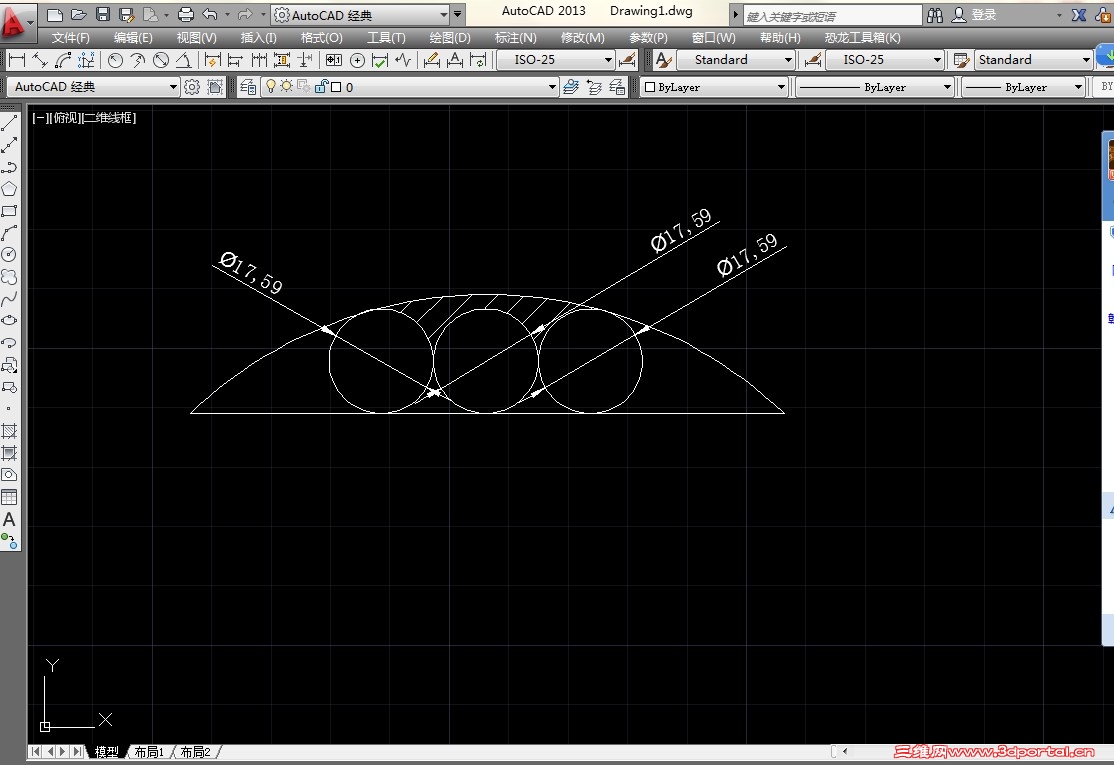Select the Polygon draw tool
The height and width of the screenshot is (765, 1114).
point(9,189)
